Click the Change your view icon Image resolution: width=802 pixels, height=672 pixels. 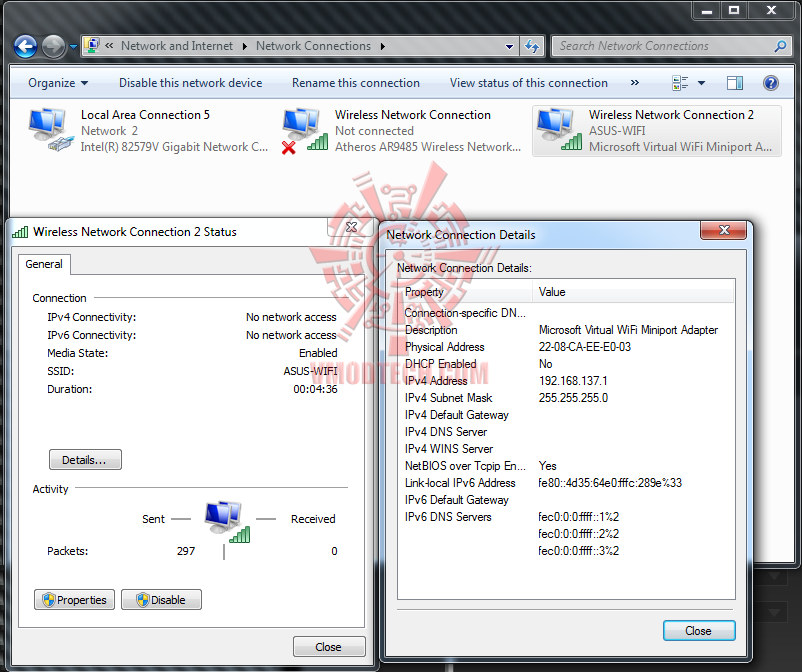680,83
